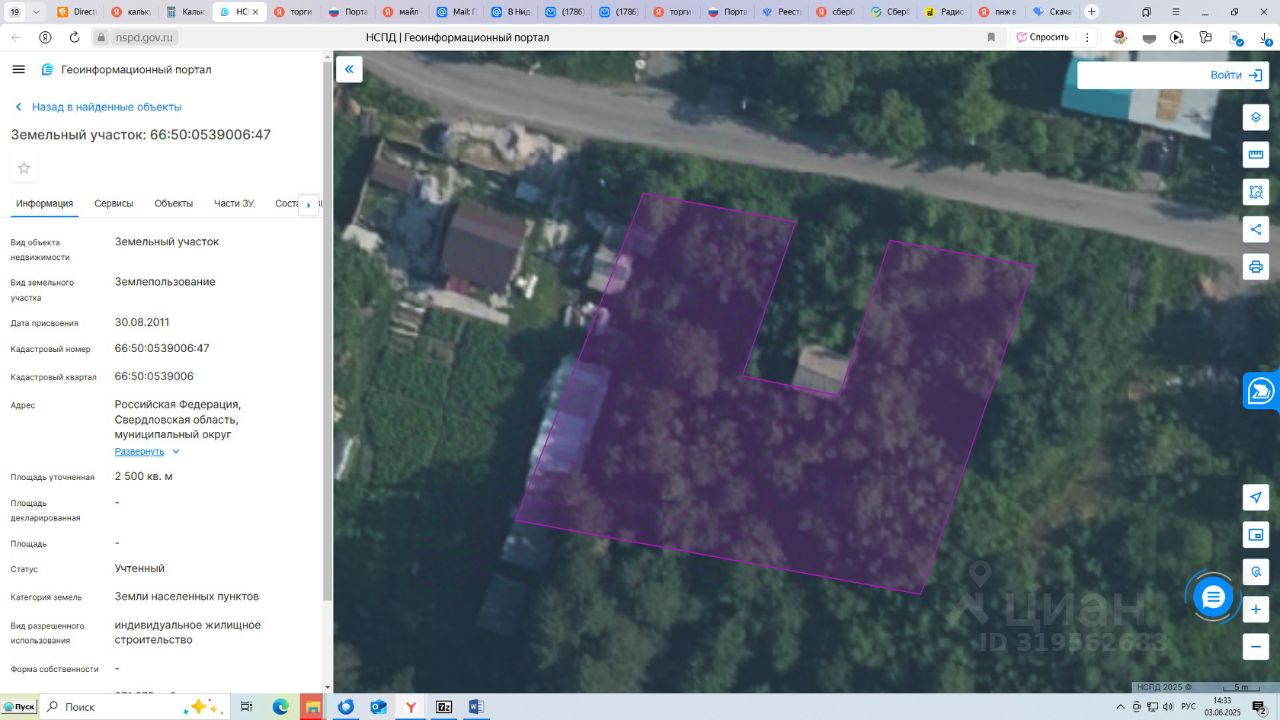Image resolution: width=1280 pixels, height=720 pixels.
Task: Open the hamburger menu of the portal
Action: (x=18, y=69)
